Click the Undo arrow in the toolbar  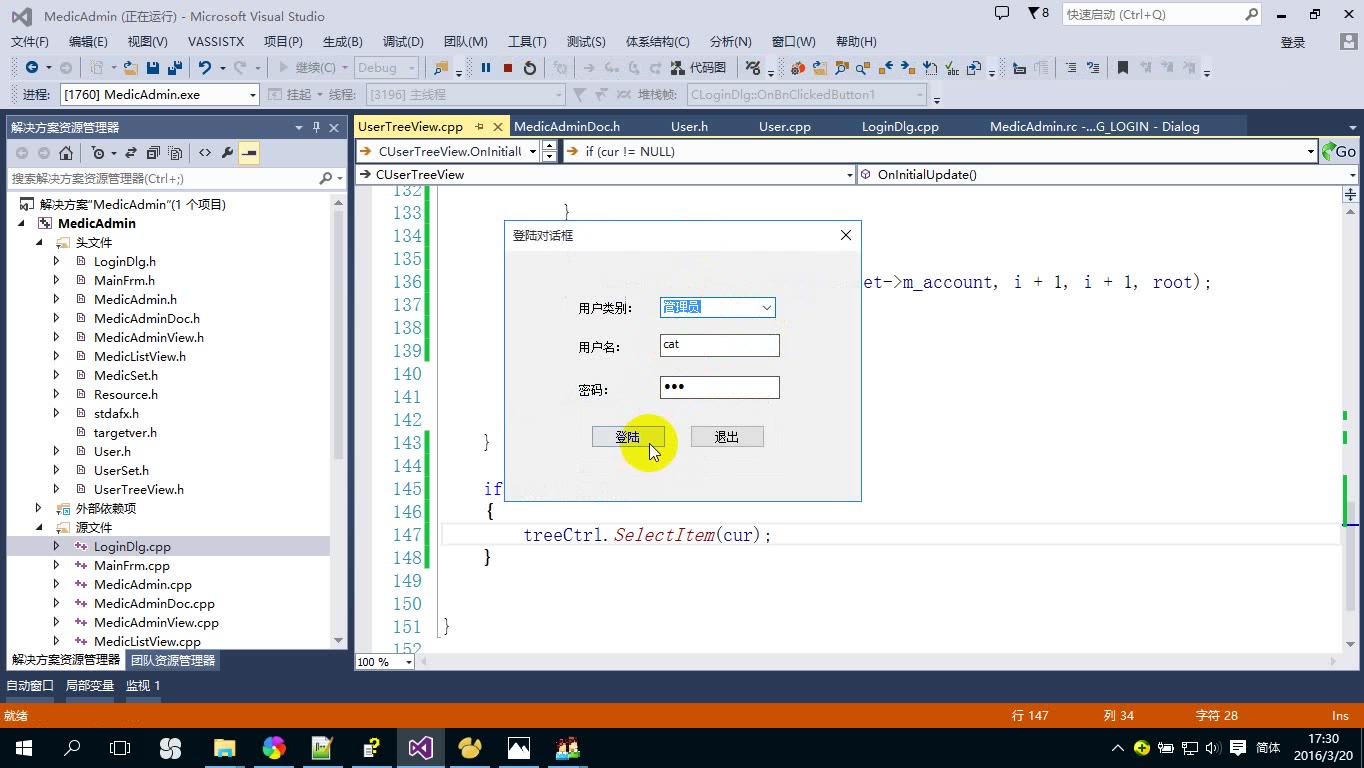point(204,68)
